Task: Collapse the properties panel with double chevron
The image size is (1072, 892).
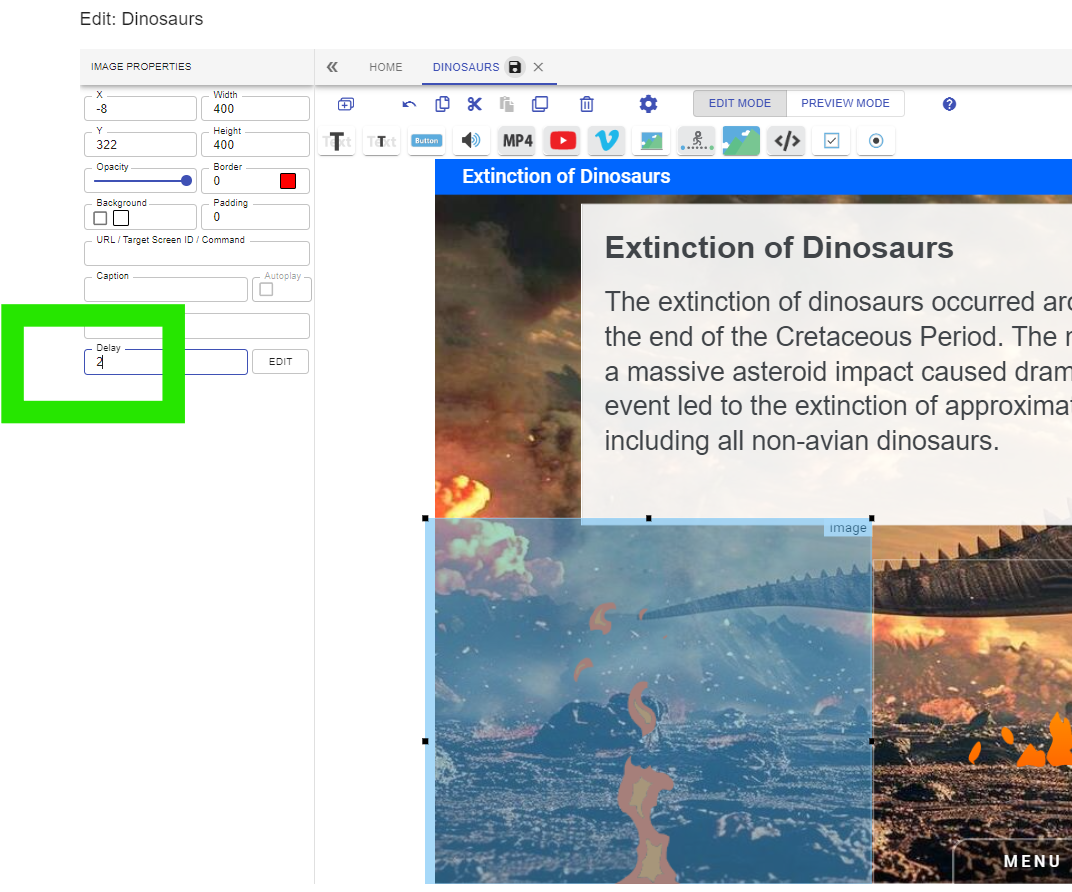Action: pos(332,67)
